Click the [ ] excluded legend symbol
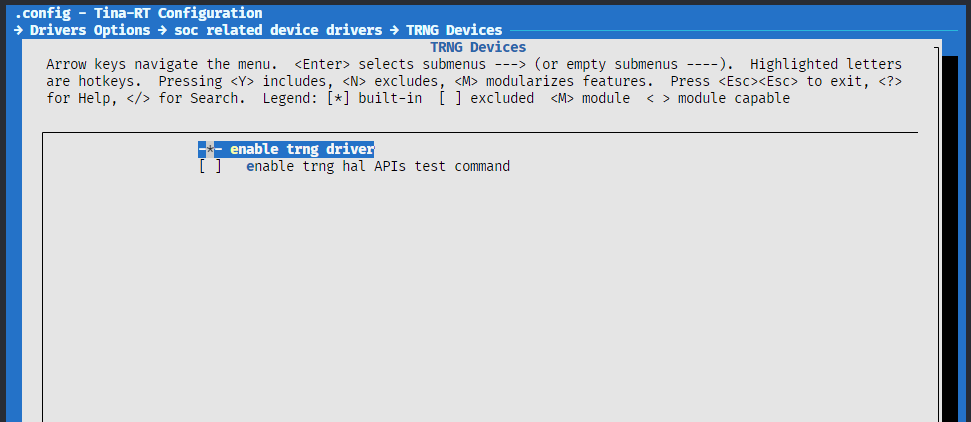 tap(450, 98)
